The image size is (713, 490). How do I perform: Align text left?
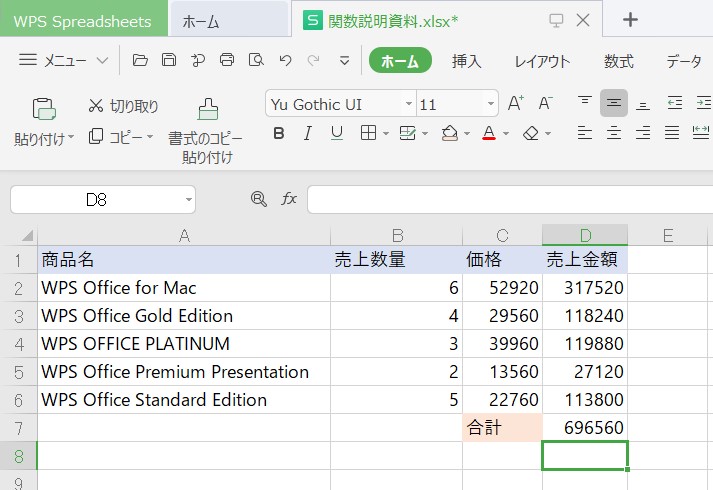click(x=585, y=133)
